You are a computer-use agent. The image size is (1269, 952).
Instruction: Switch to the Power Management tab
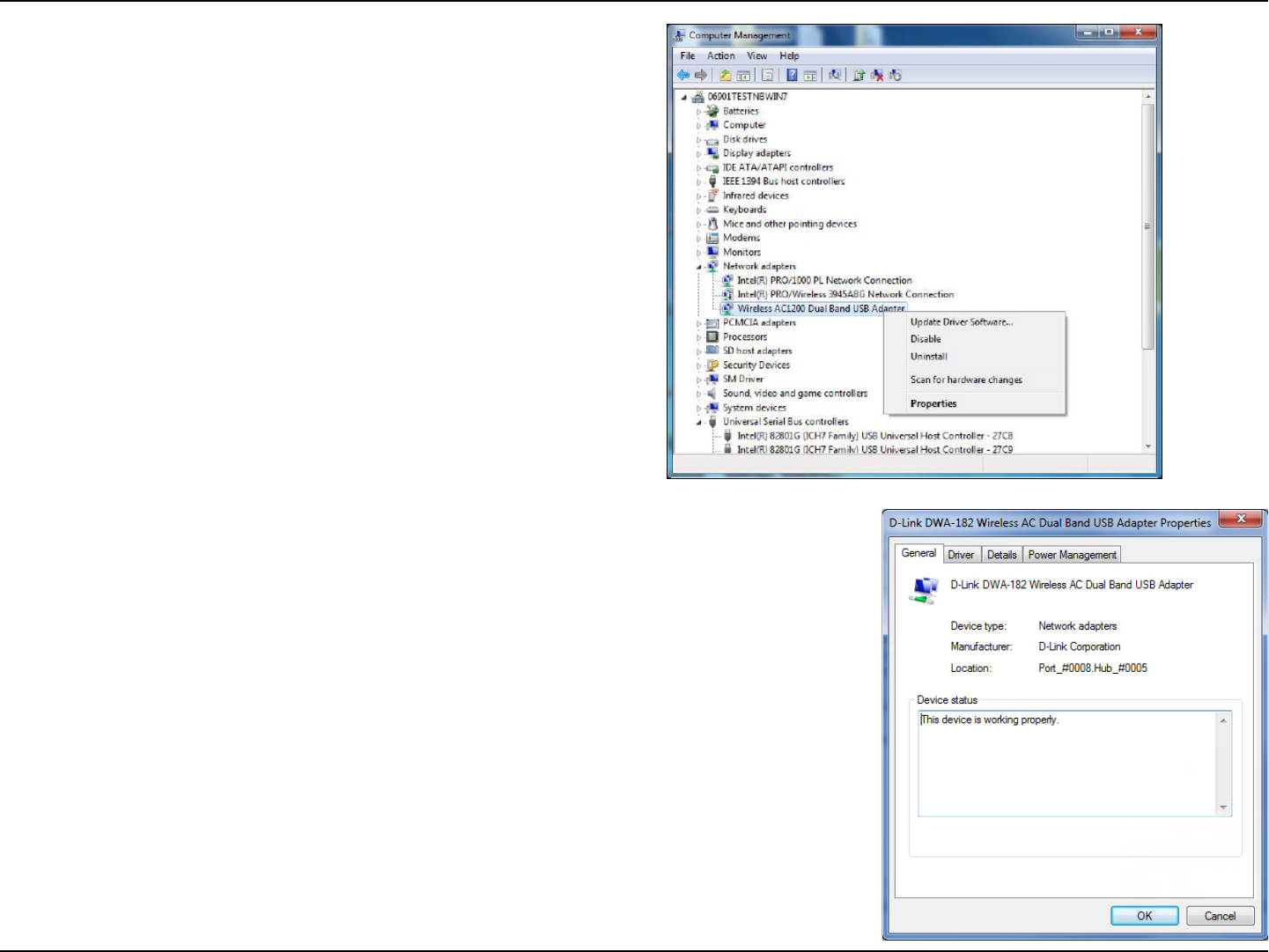[x=1072, y=555]
